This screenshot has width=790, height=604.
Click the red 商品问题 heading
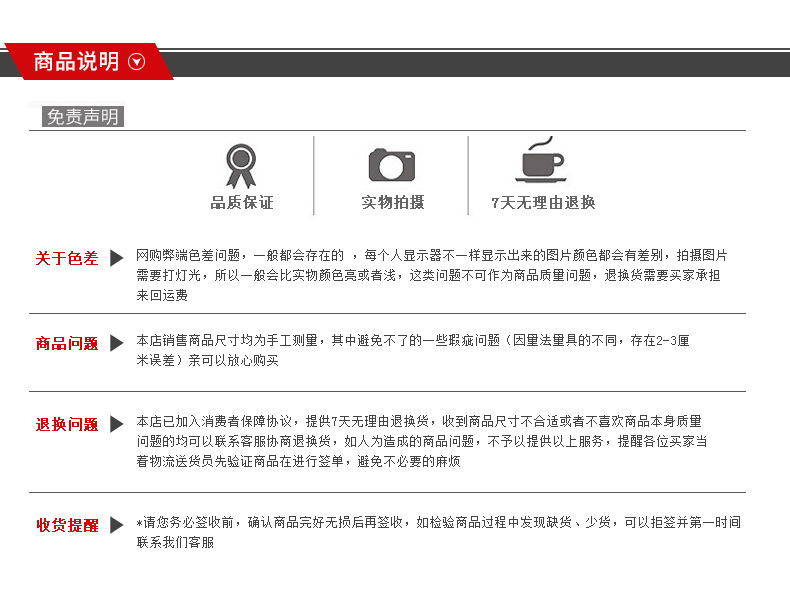67,344
